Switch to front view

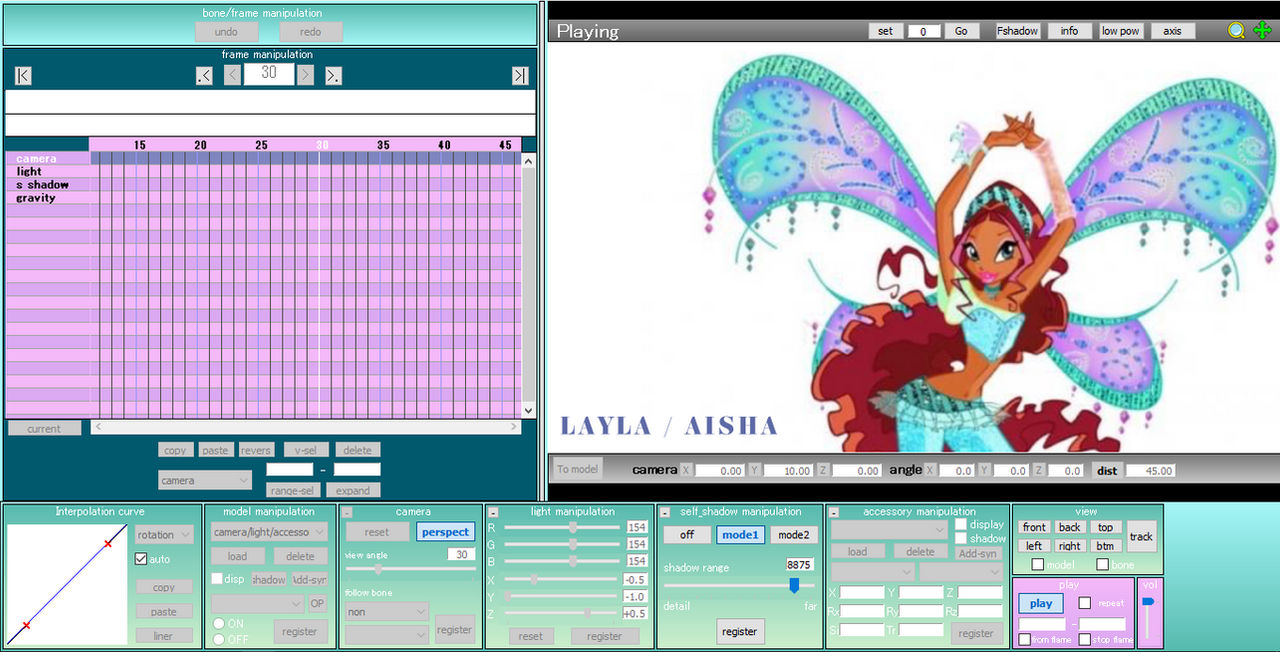coord(1034,527)
